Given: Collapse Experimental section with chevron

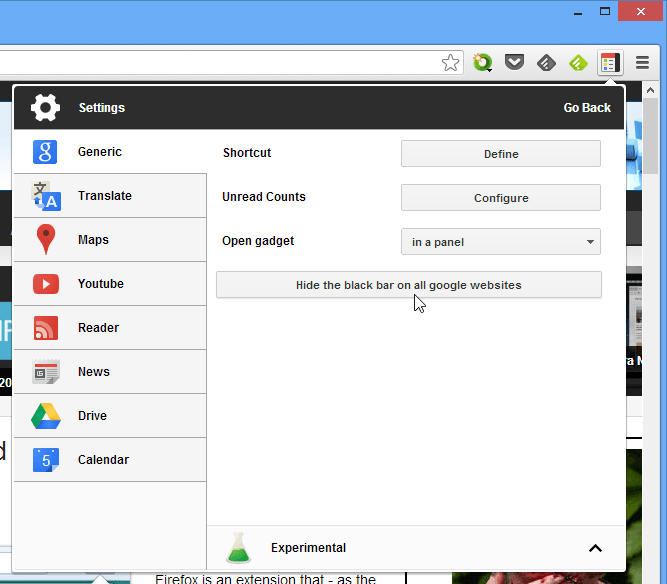Looking at the screenshot, I should pyautogui.click(x=595, y=548).
